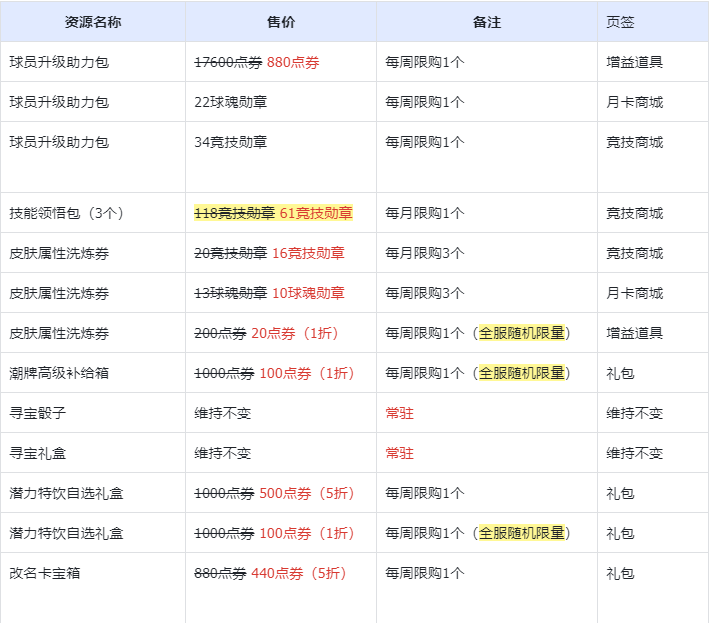
Task: Select the 寻宝礼盒 resource cell
Action: [x=38, y=453]
